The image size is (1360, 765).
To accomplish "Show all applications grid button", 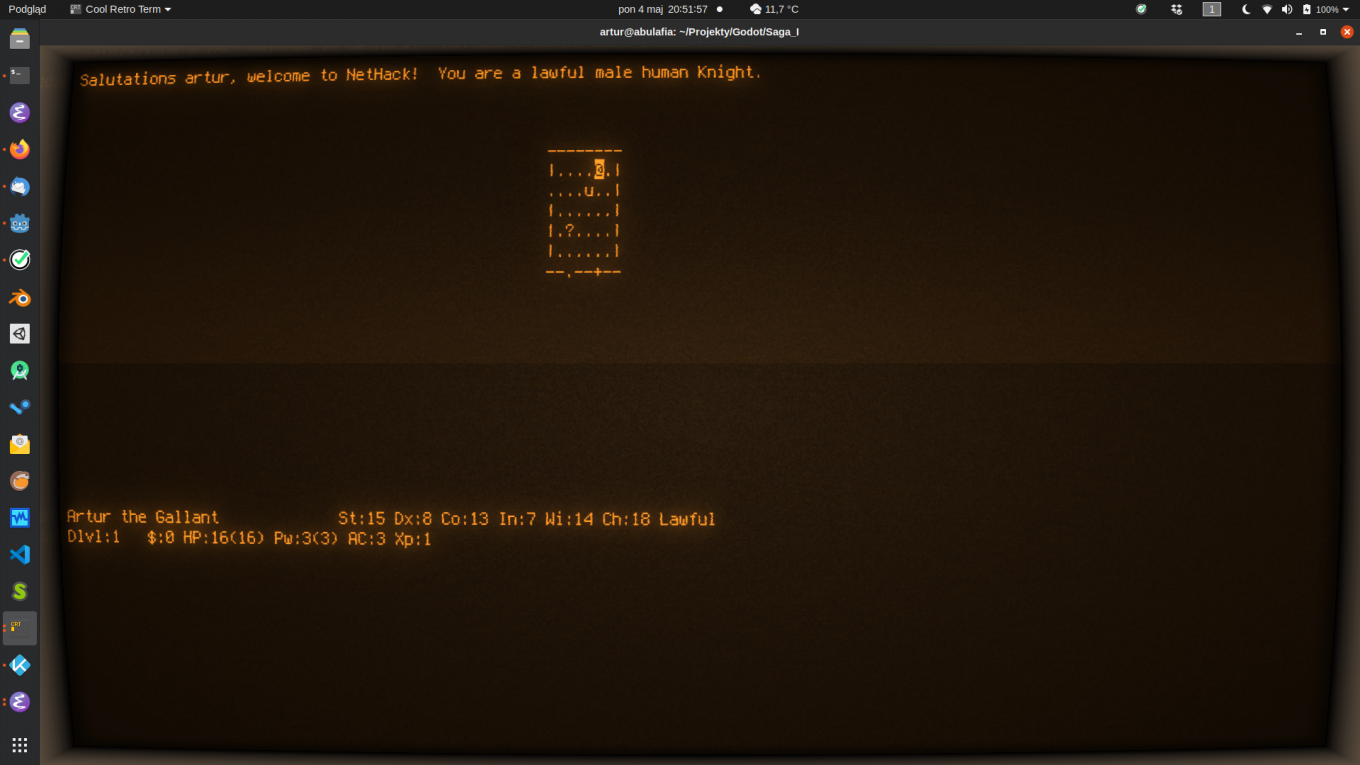I will tap(20, 745).
